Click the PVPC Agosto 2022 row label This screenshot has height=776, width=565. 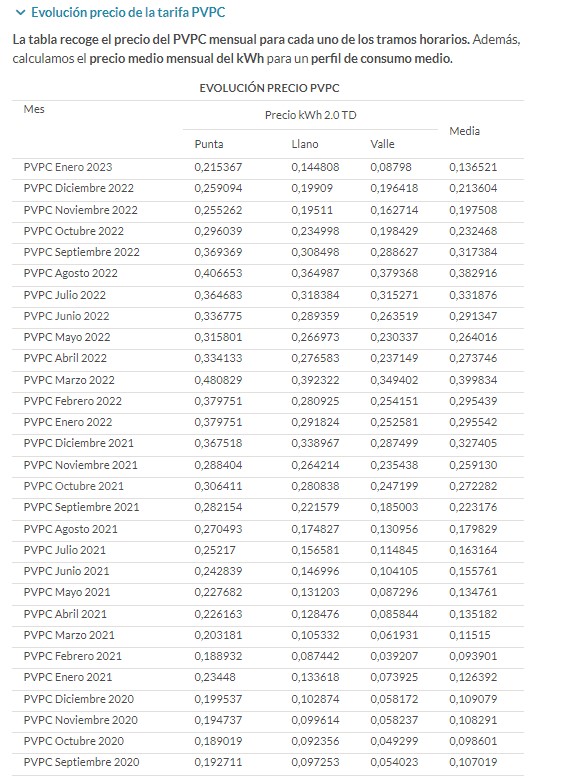click(71, 273)
